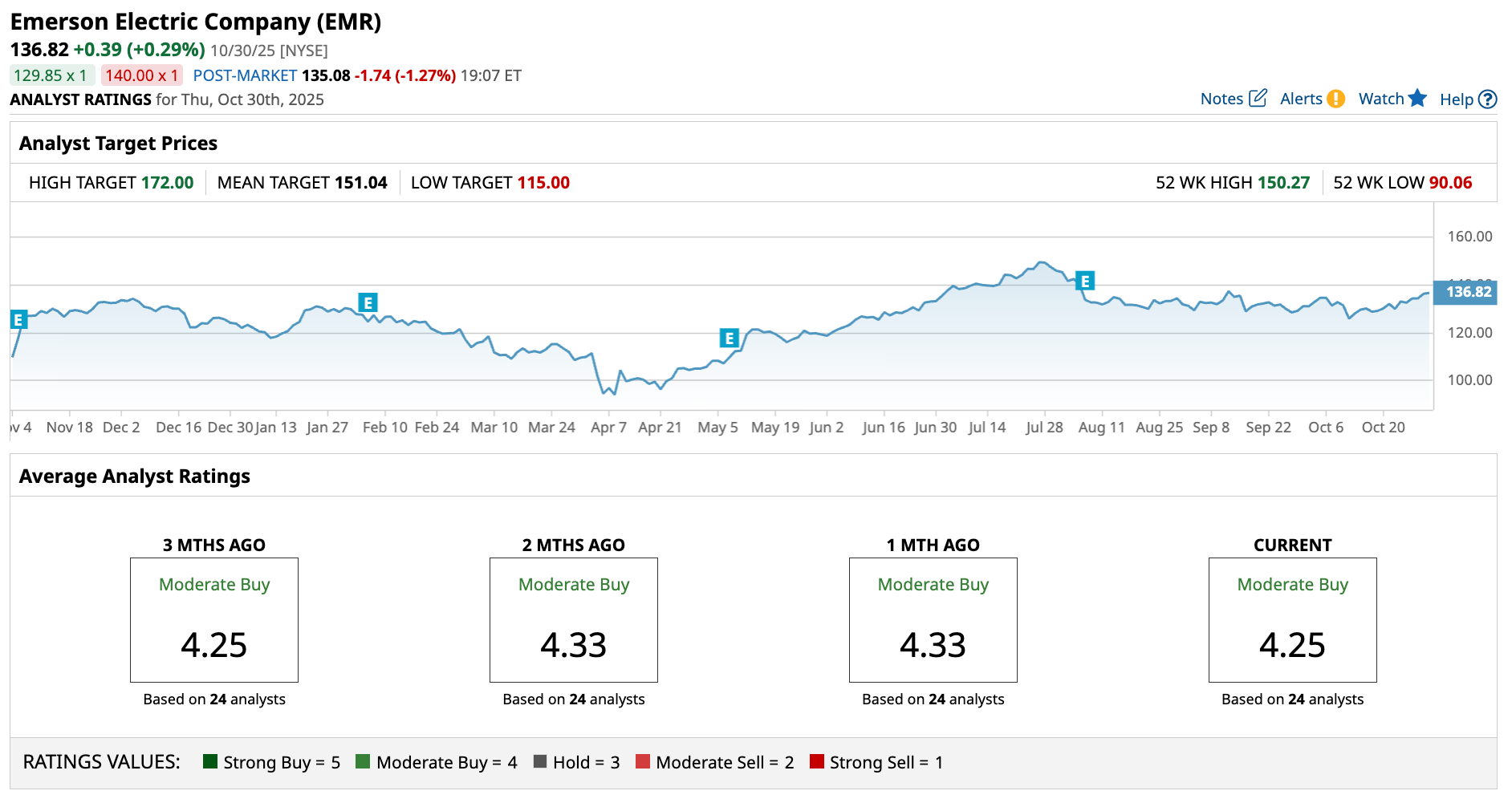Click the Notes pencil edit icon
Image resolution: width=1512 pixels, height=807 pixels.
point(1258,98)
